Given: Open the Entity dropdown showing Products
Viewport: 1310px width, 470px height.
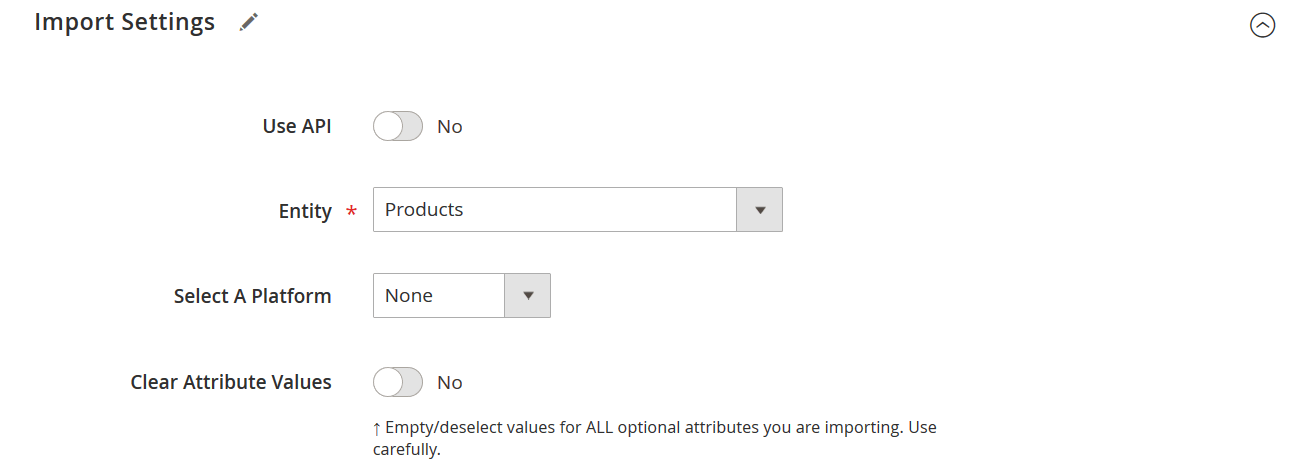Looking at the screenshot, I should 578,210.
